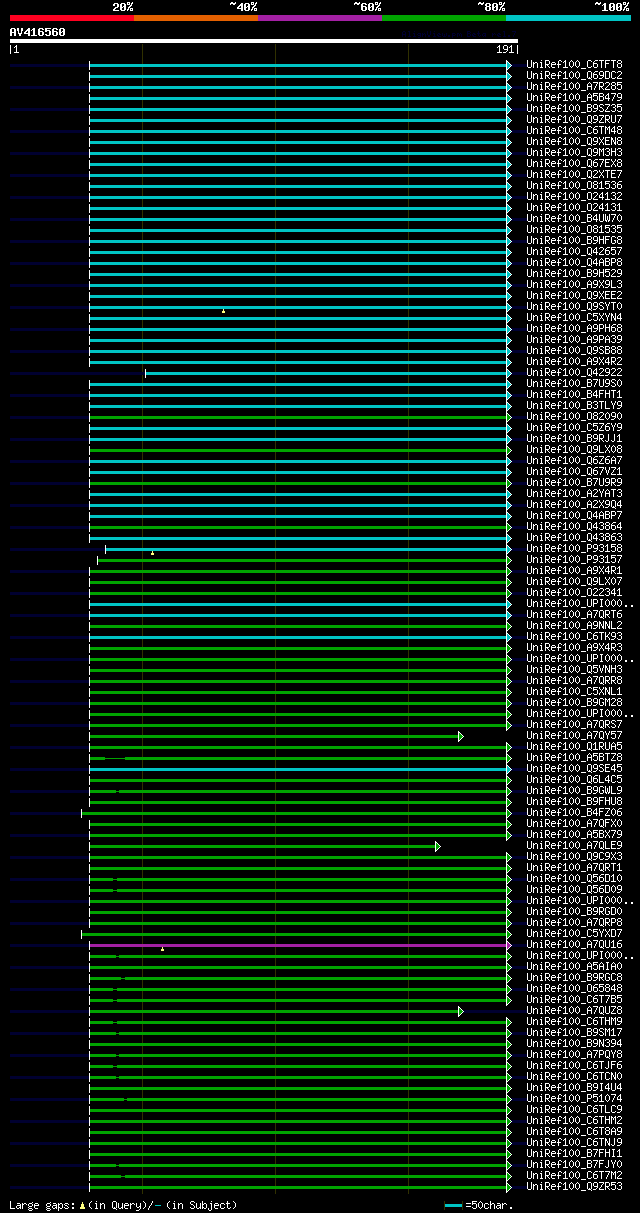This screenshot has width=640, height=1213.
Task: Select the label UniRef100_Q42922
Action: [x=574, y=372]
